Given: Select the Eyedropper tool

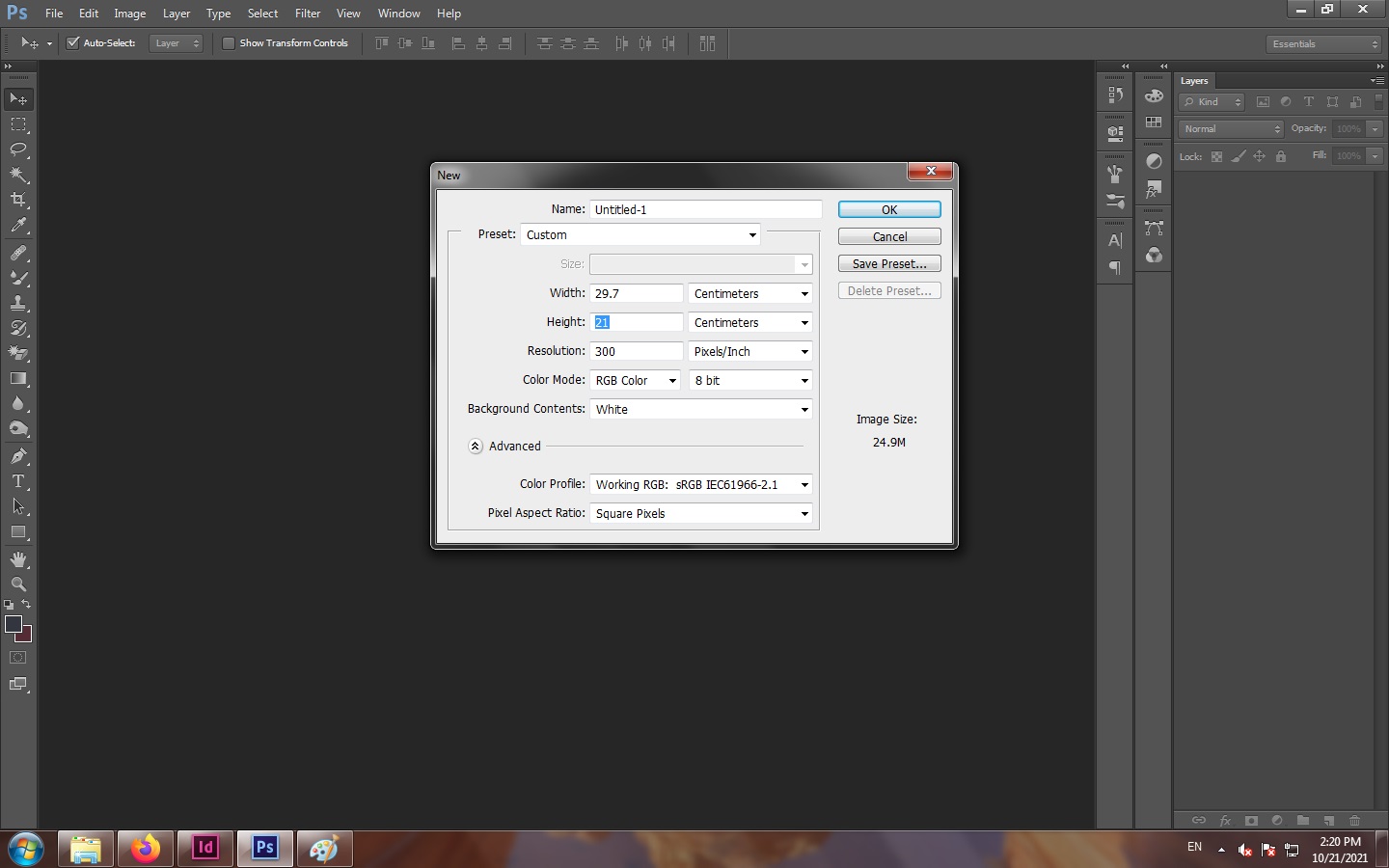Looking at the screenshot, I should coord(18,226).
